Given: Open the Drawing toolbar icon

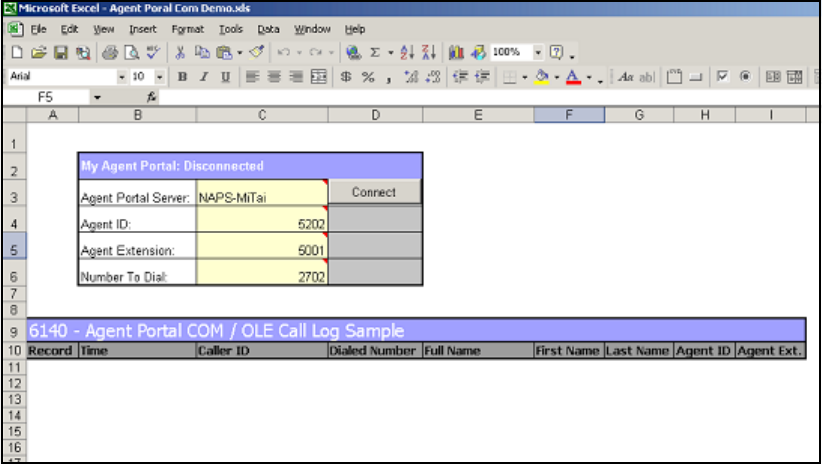Looking at the screenshot, I should [478, 52].
